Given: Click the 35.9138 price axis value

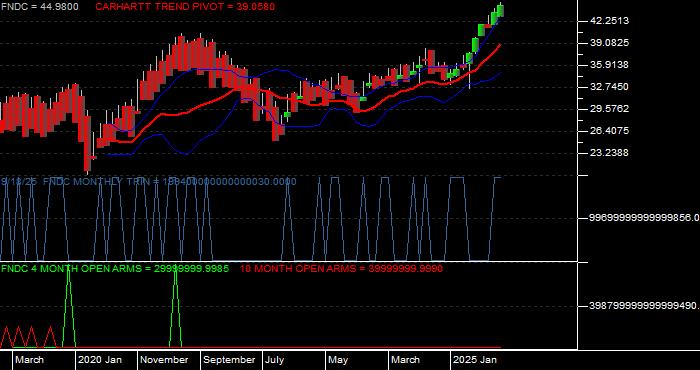Looking at the screenshot, I should (x=609, y=65).
